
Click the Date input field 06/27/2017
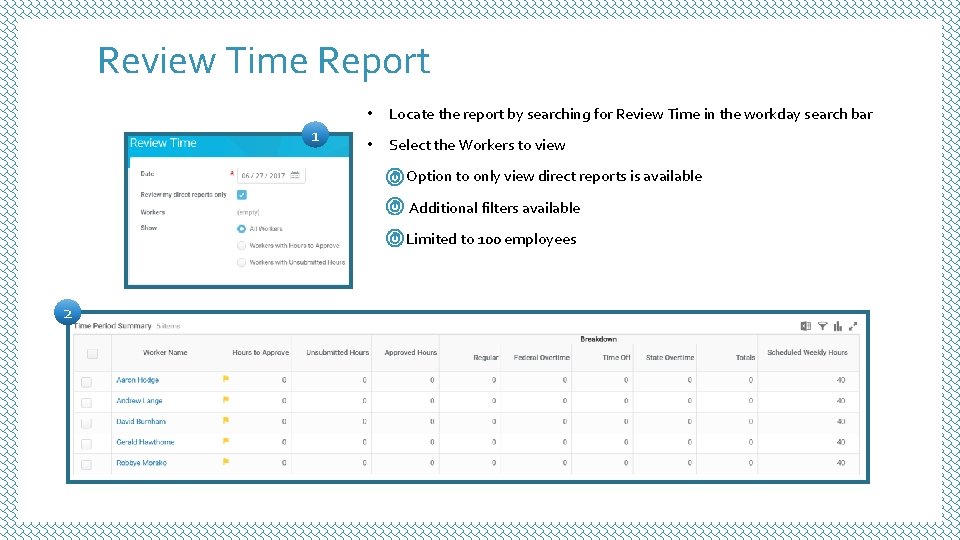[271, 175]
